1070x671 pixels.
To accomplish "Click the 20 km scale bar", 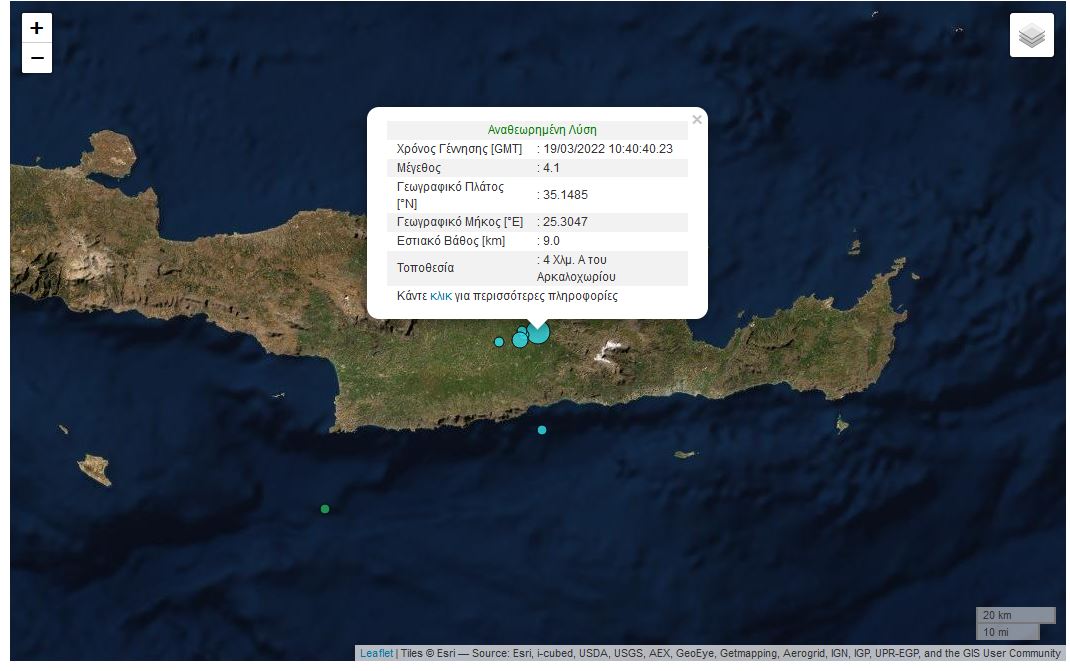I will (1014, 615).
